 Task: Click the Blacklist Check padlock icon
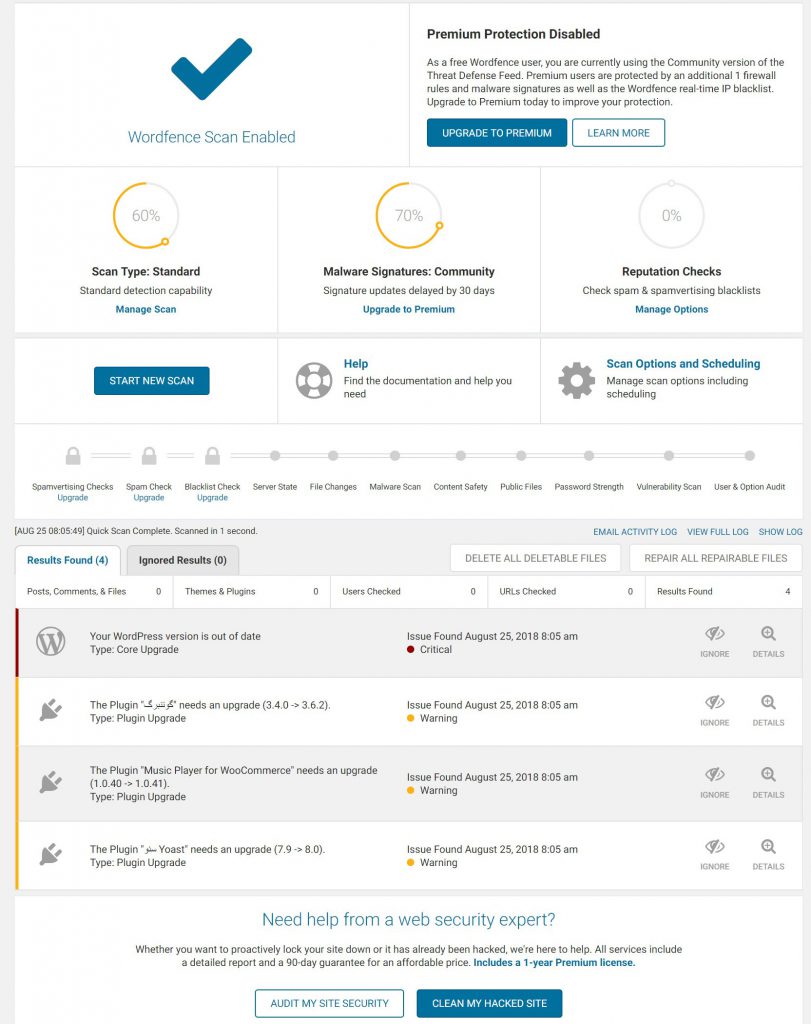pos(212,456)
